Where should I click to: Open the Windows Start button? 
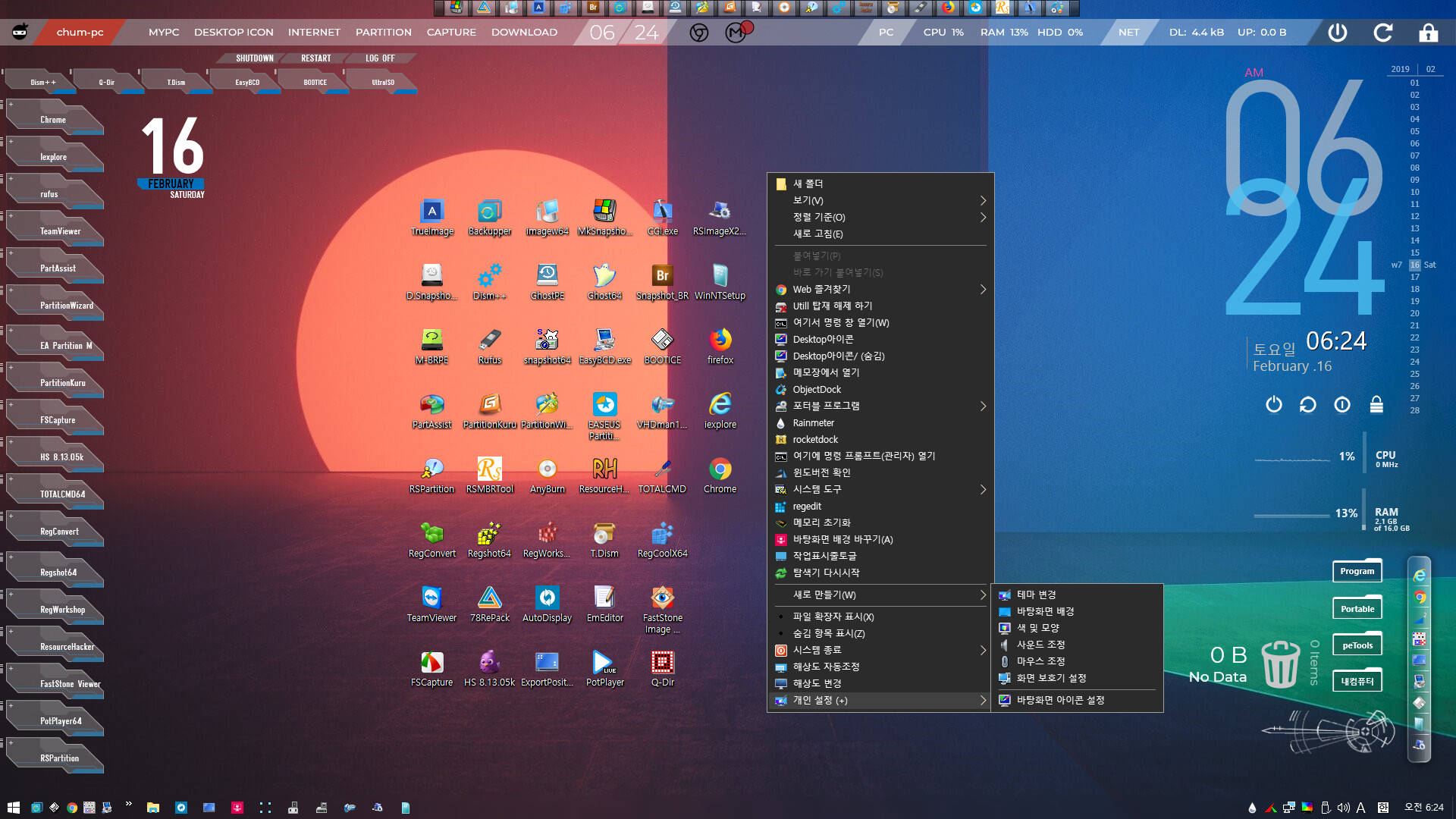coord(13,808)
